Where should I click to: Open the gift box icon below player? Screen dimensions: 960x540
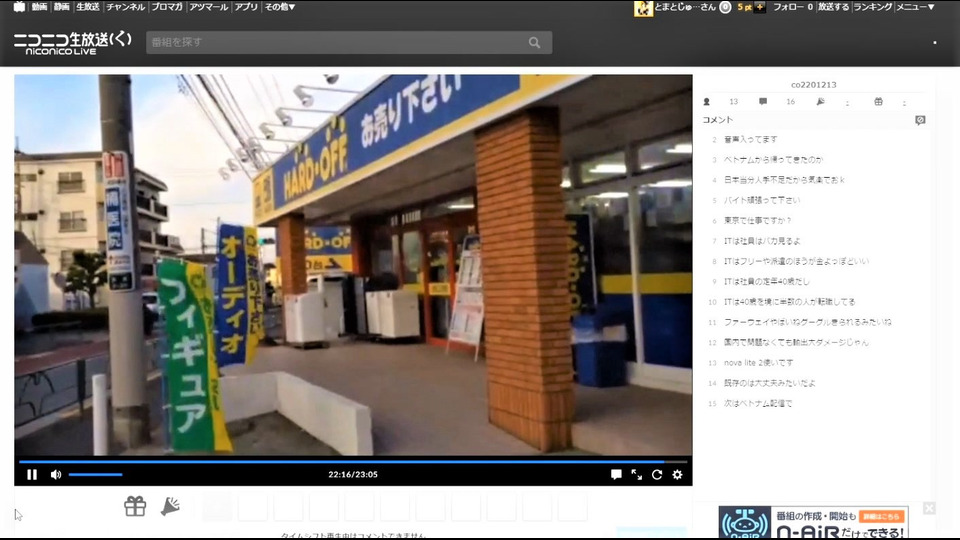pos(135,506)
